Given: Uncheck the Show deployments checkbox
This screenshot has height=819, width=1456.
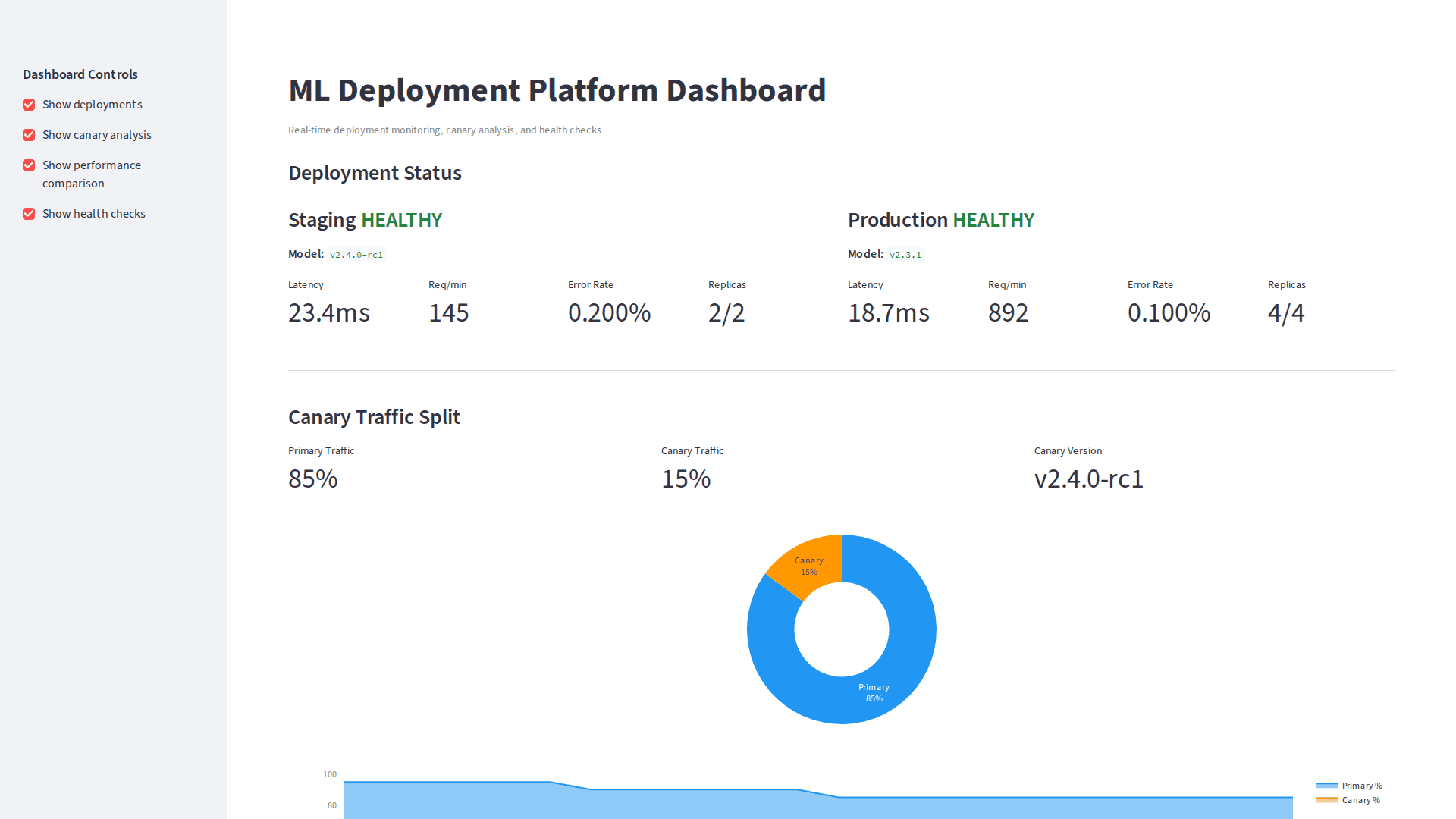Looking at the screenshot, I should coord(29,105).
